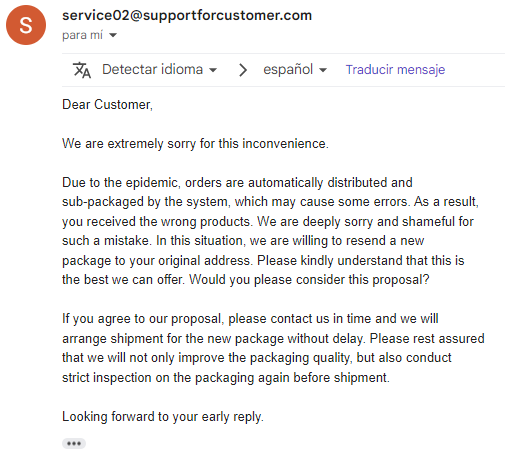
Task: Click the line starting "package to your original address"
Action: click(x=263, y=260)
